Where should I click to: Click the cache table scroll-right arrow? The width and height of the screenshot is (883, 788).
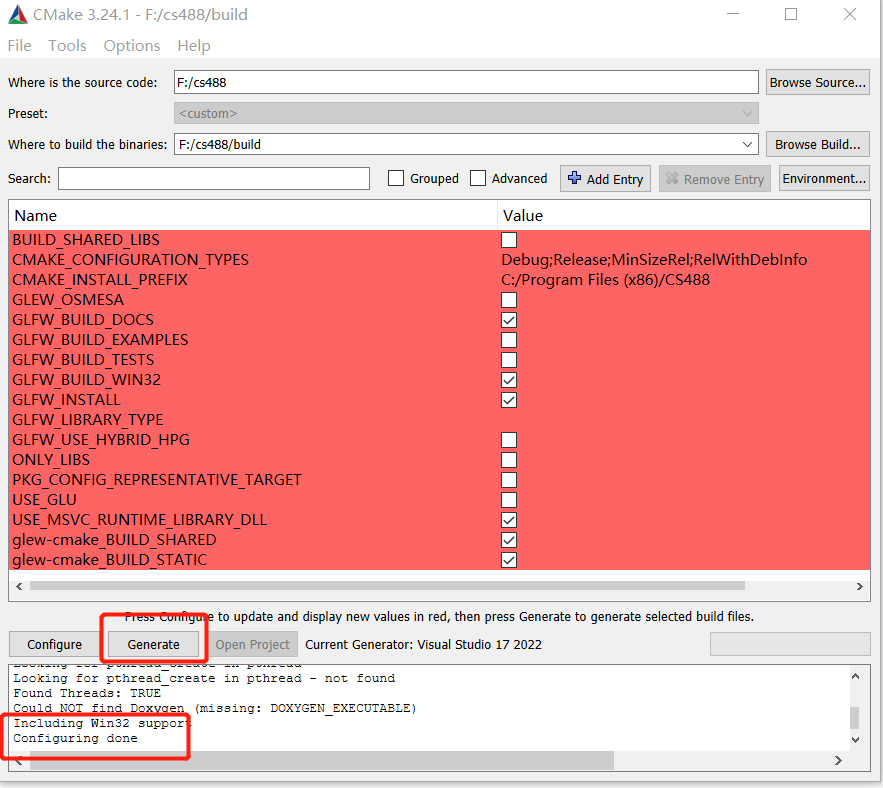(859, 586)
